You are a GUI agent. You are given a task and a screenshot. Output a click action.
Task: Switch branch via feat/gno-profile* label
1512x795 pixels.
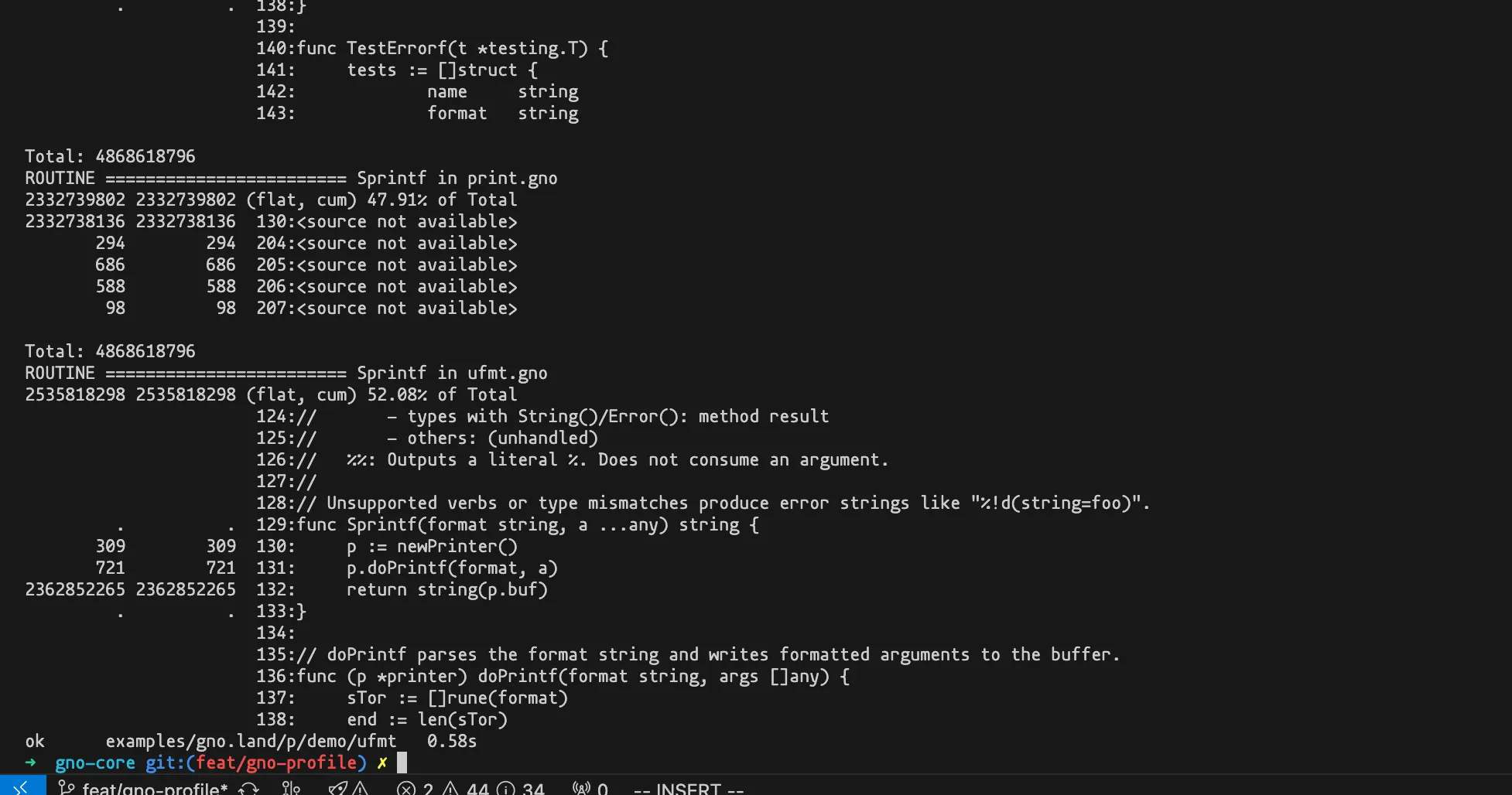click(x=155, y=789)
